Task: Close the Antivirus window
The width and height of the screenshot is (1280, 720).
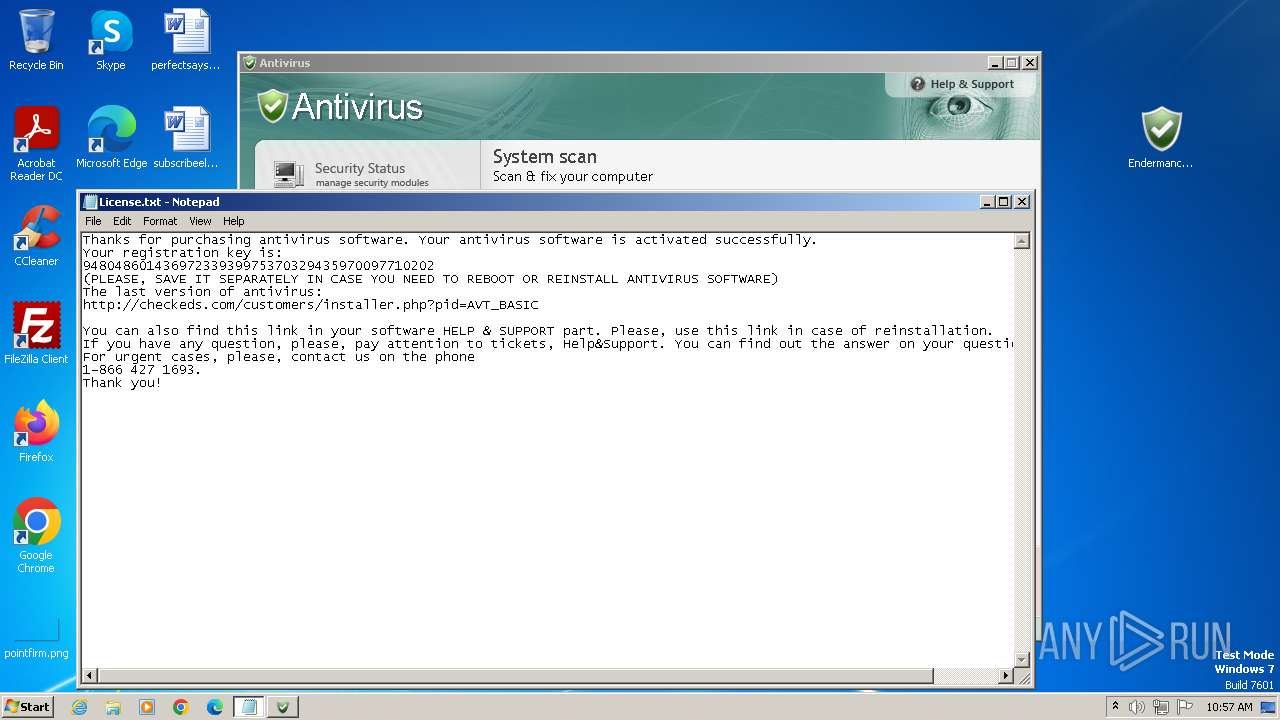Action: click(1030, 63)
